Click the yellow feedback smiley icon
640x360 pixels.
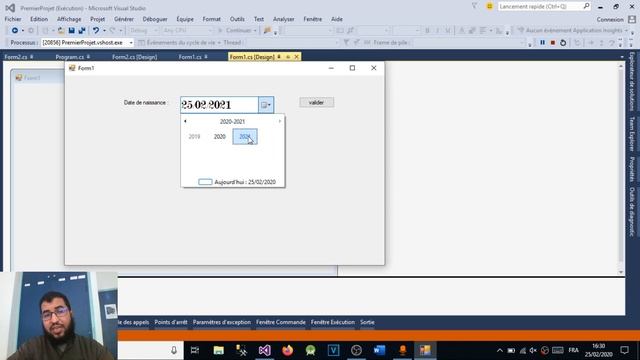489,6
